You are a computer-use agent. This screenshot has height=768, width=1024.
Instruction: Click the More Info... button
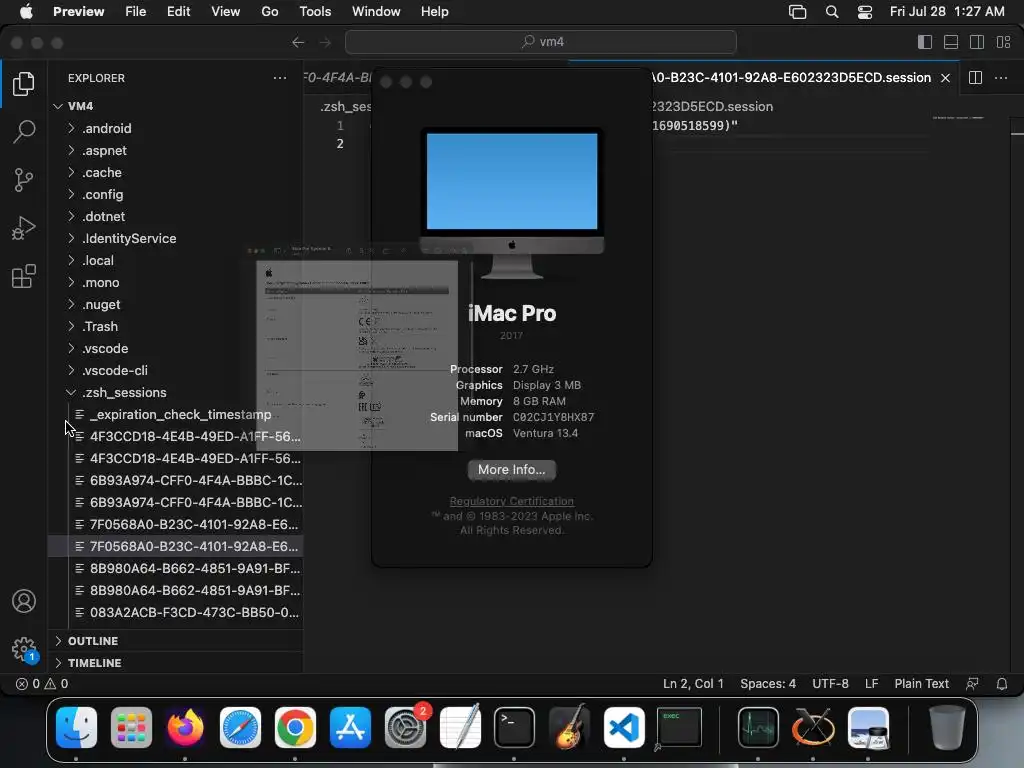point(511,470)
